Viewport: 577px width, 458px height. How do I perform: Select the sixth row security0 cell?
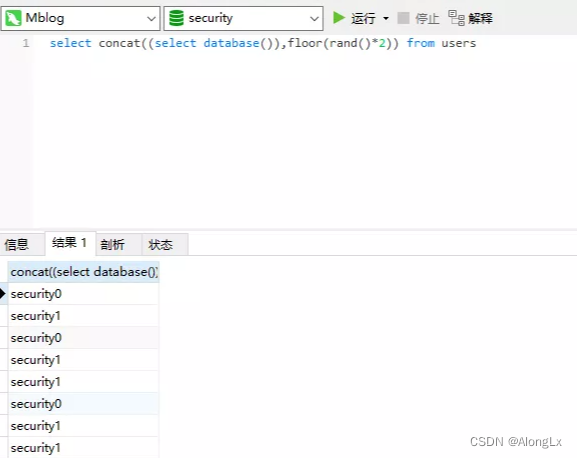pos(83,404)
